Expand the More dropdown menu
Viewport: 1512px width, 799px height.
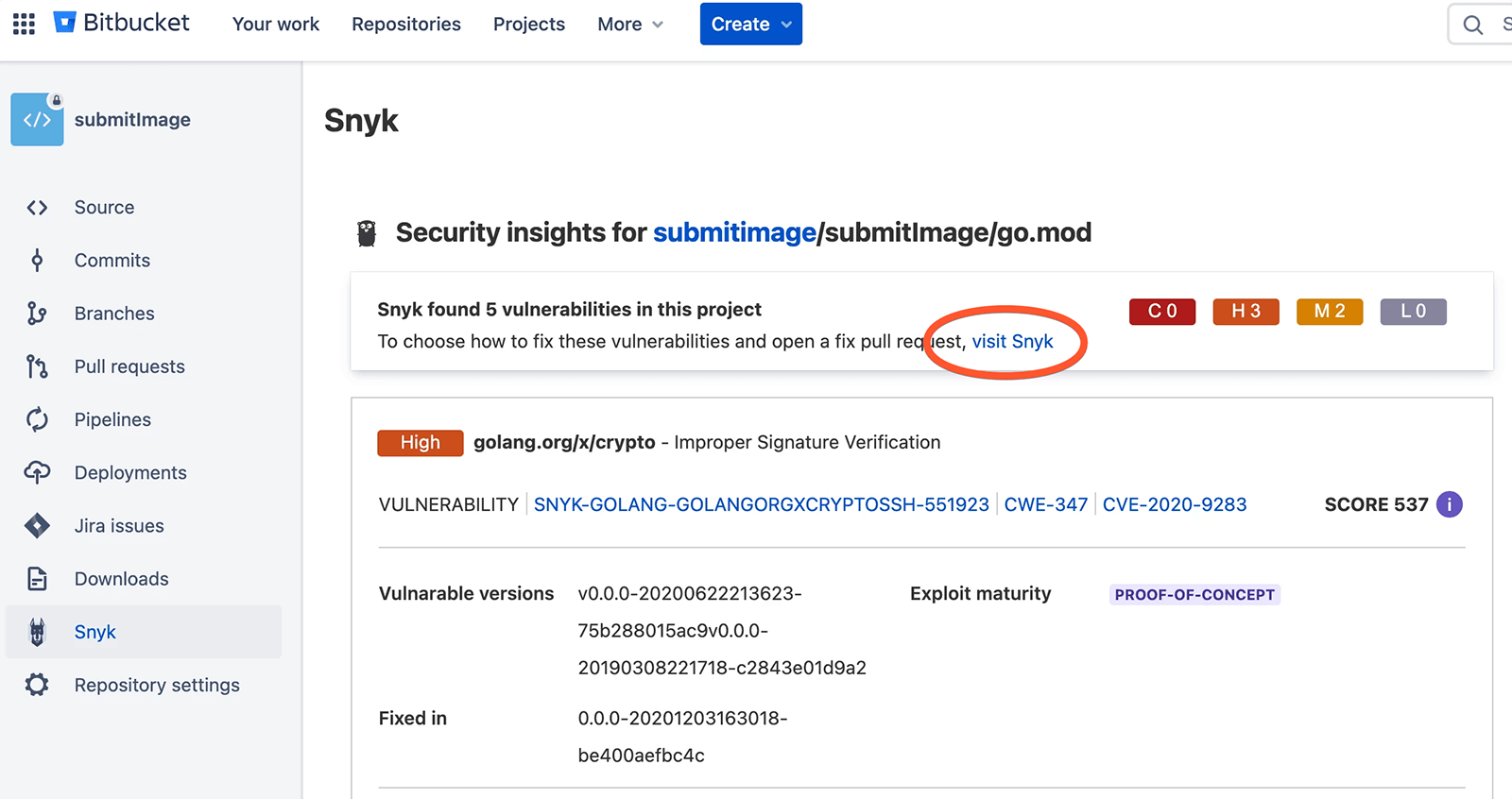coord(630,24)
